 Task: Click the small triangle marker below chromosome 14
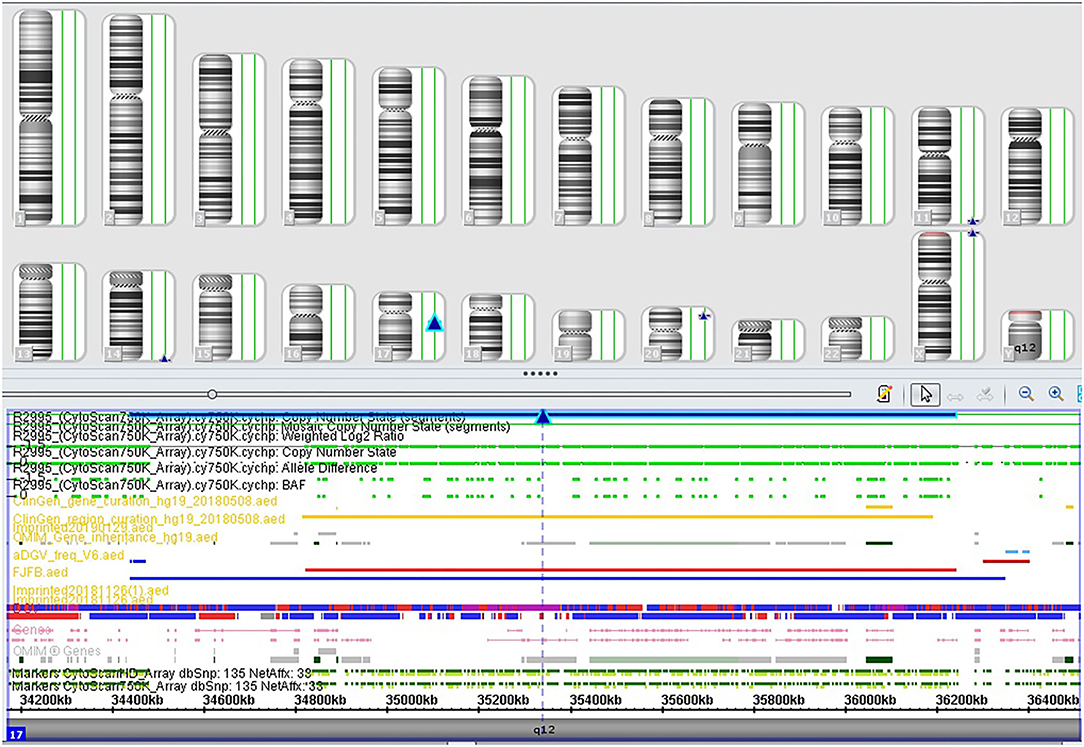(x=165, y=359)
